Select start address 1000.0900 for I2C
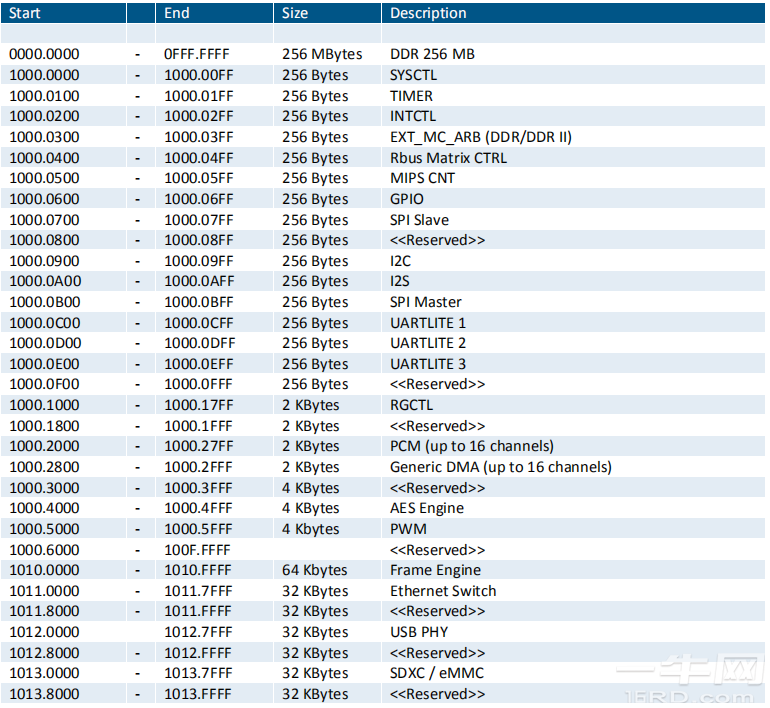Screen dimensions: 770x708 [x=44, y=261]
